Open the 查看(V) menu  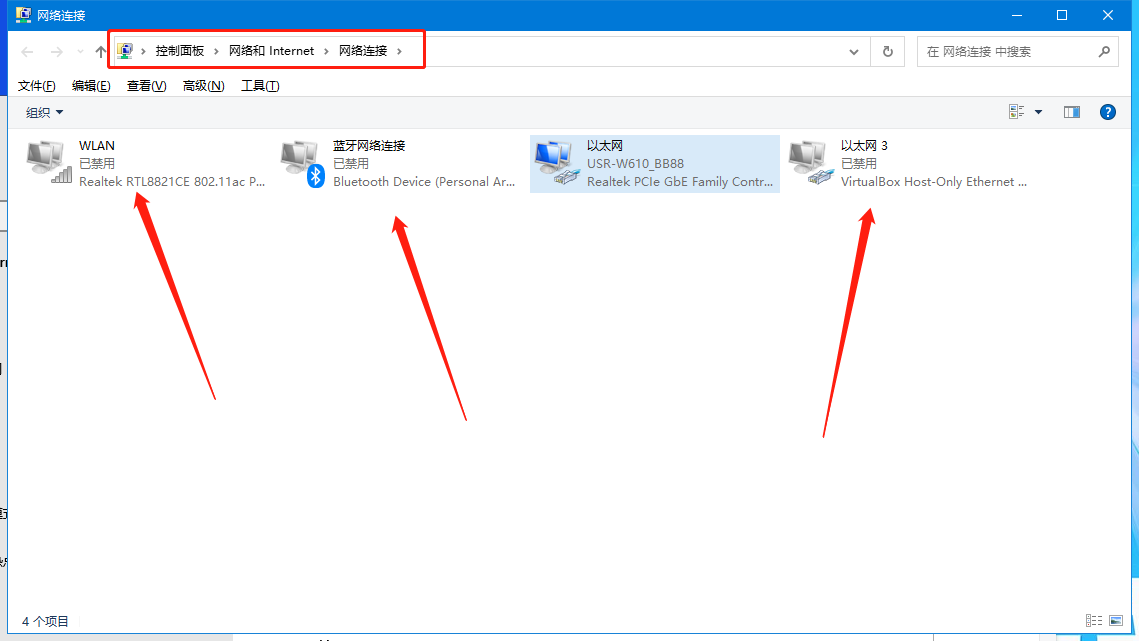tap(146, 86)
